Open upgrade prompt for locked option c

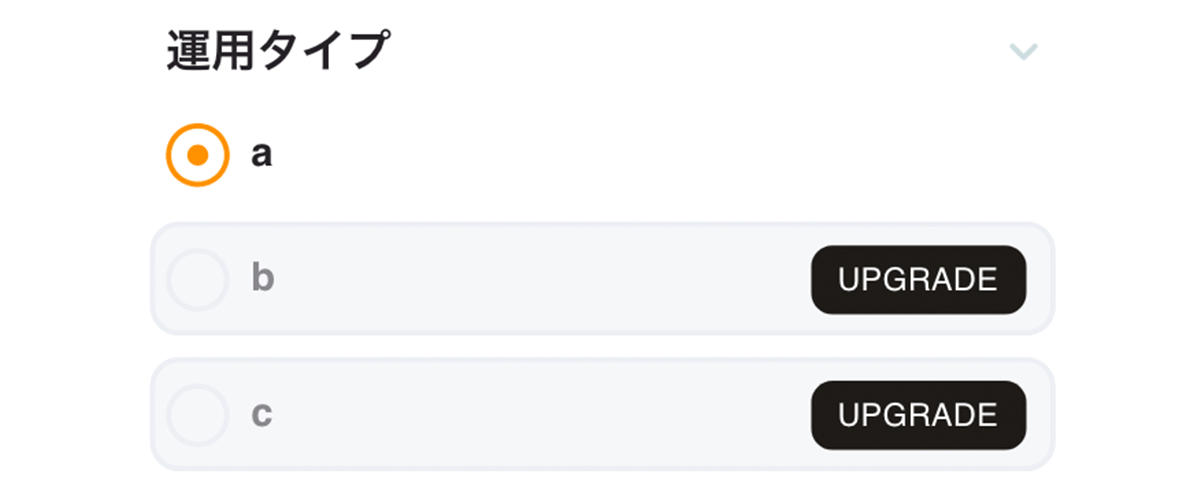(918, 415)
